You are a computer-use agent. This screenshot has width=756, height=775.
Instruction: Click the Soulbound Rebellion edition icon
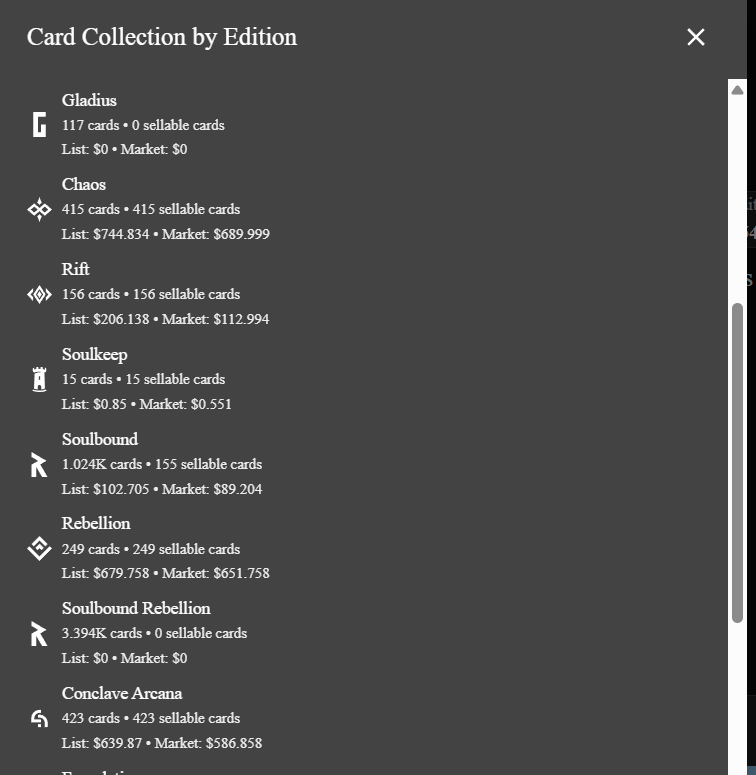coord(39,633)
